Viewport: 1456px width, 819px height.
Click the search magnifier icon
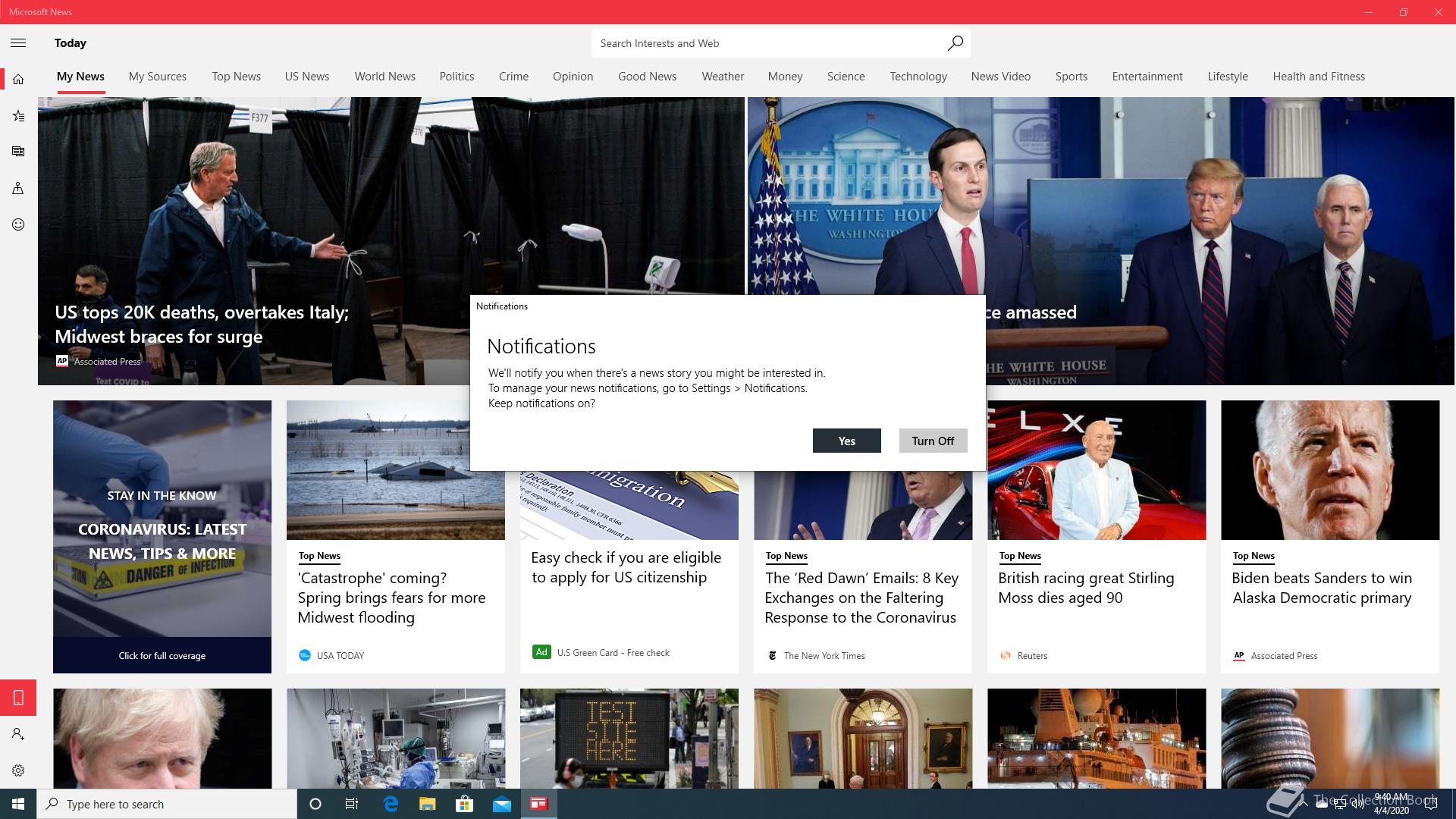click(x=955, y=43)
